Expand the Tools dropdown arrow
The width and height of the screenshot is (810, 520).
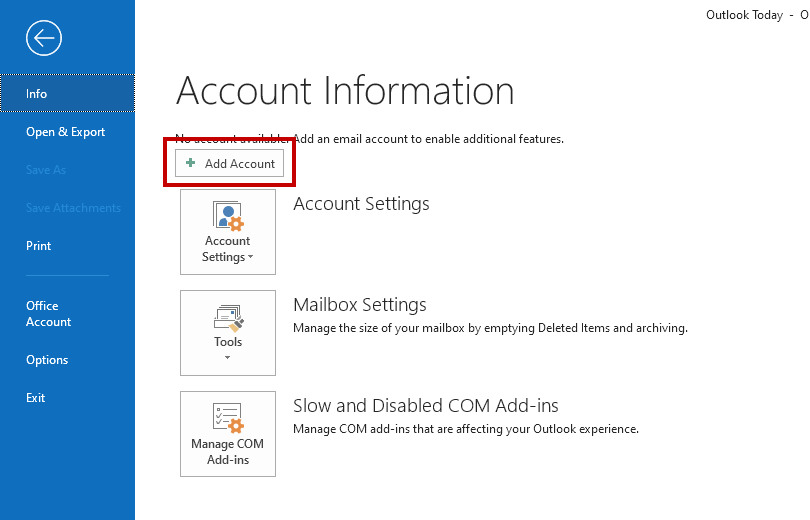click(228, 358)
